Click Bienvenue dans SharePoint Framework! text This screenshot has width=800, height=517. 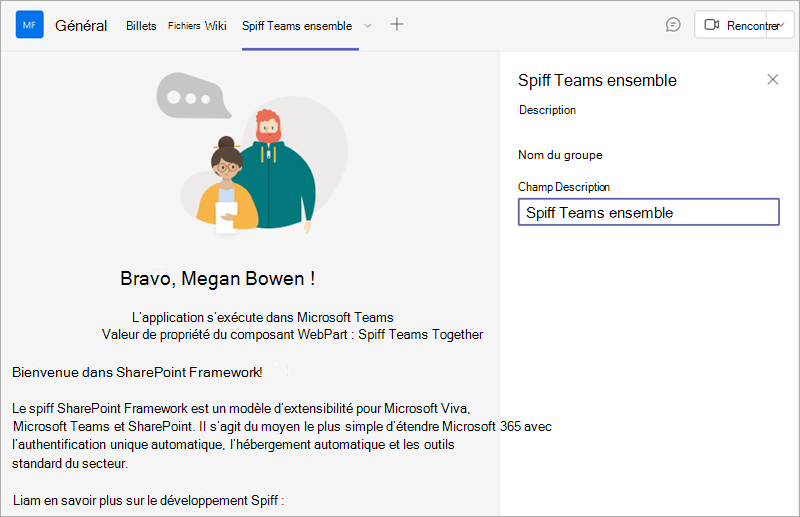tap(137, 373)
